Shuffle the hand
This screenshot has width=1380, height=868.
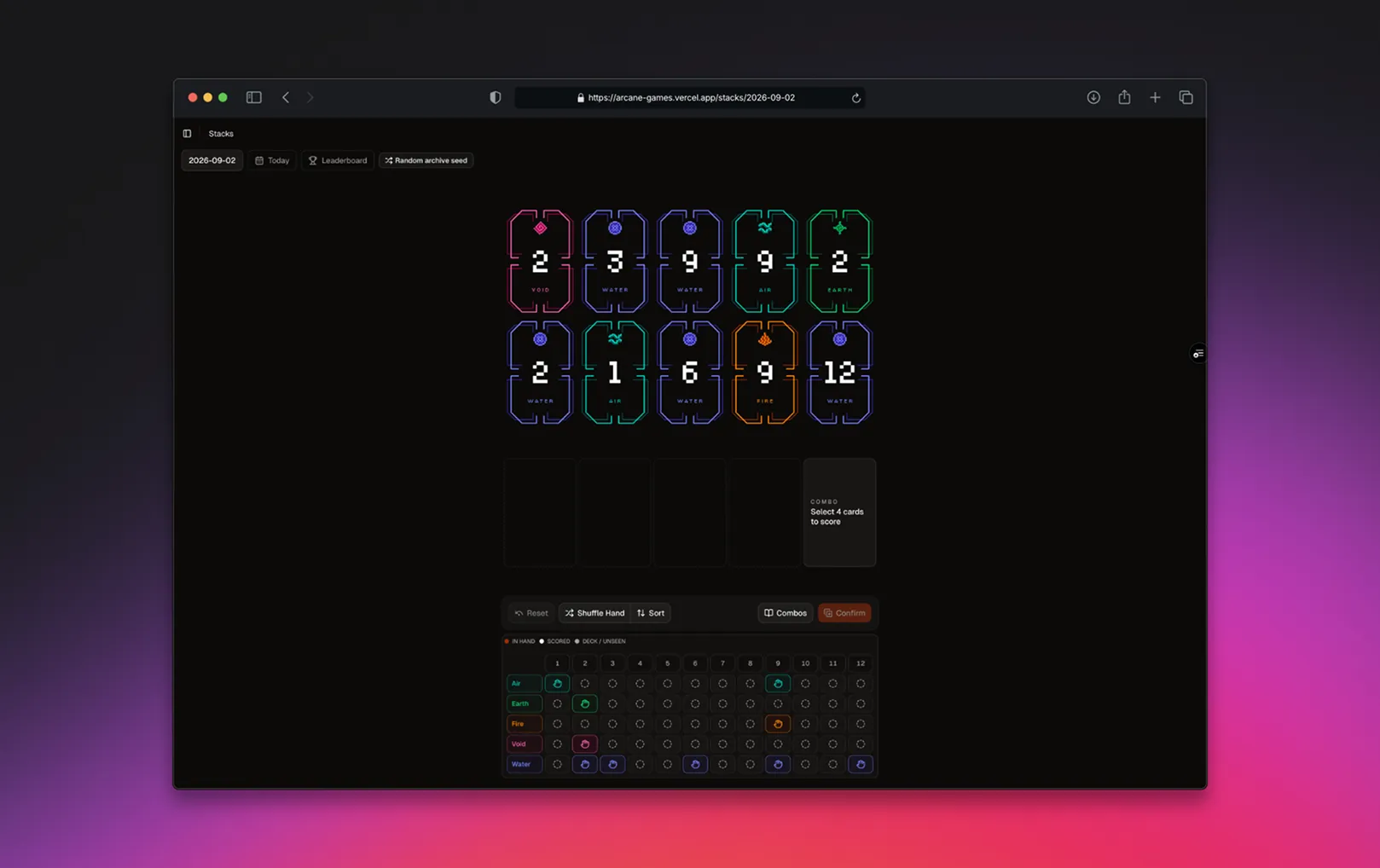click(594, 613)
